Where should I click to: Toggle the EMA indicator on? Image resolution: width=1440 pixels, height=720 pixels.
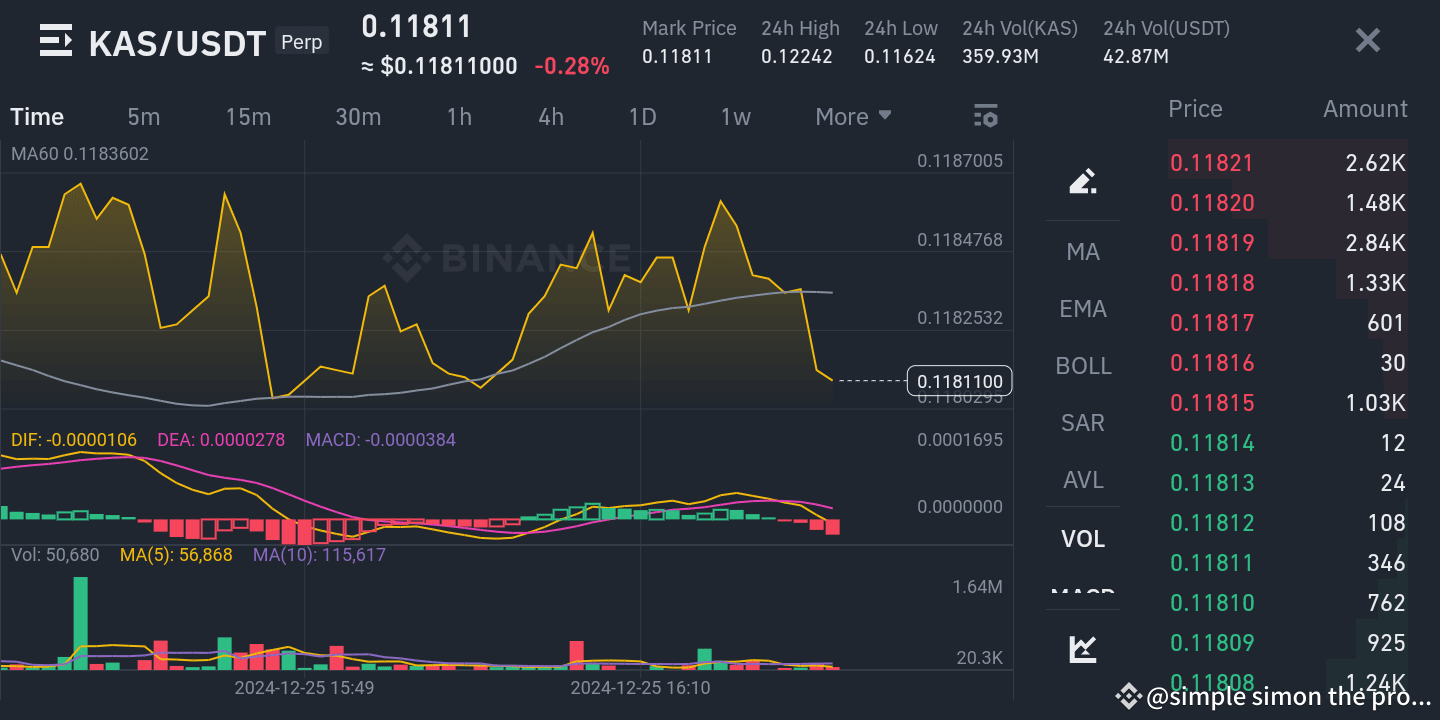pyautogui.click(x=1083, y=309)
